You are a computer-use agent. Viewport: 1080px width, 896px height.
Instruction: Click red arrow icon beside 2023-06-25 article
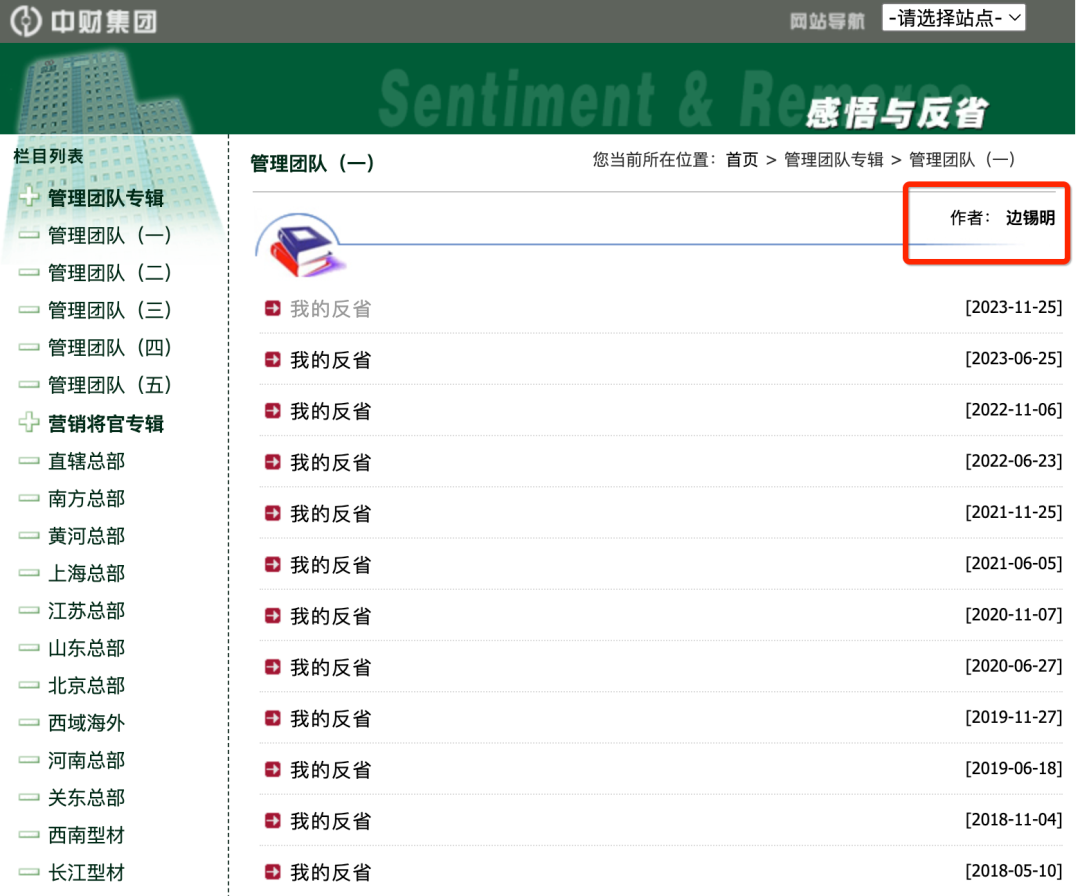[x=273, y=359]
